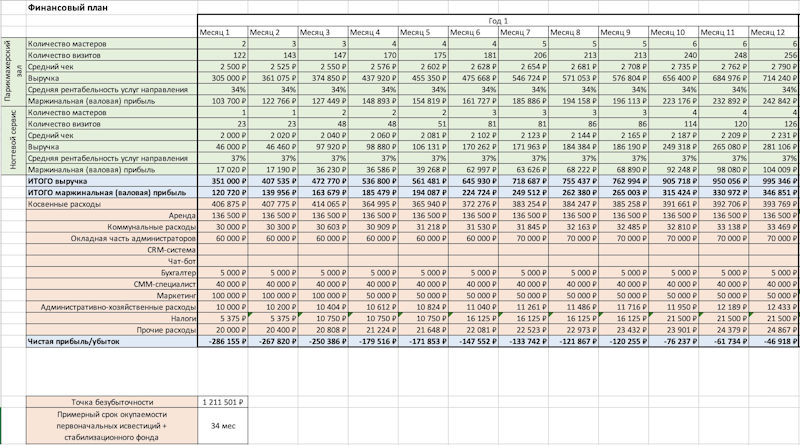Select the 'Месяц 4' column header
Screen dimensions: 800x445
(x=373, y=32)
